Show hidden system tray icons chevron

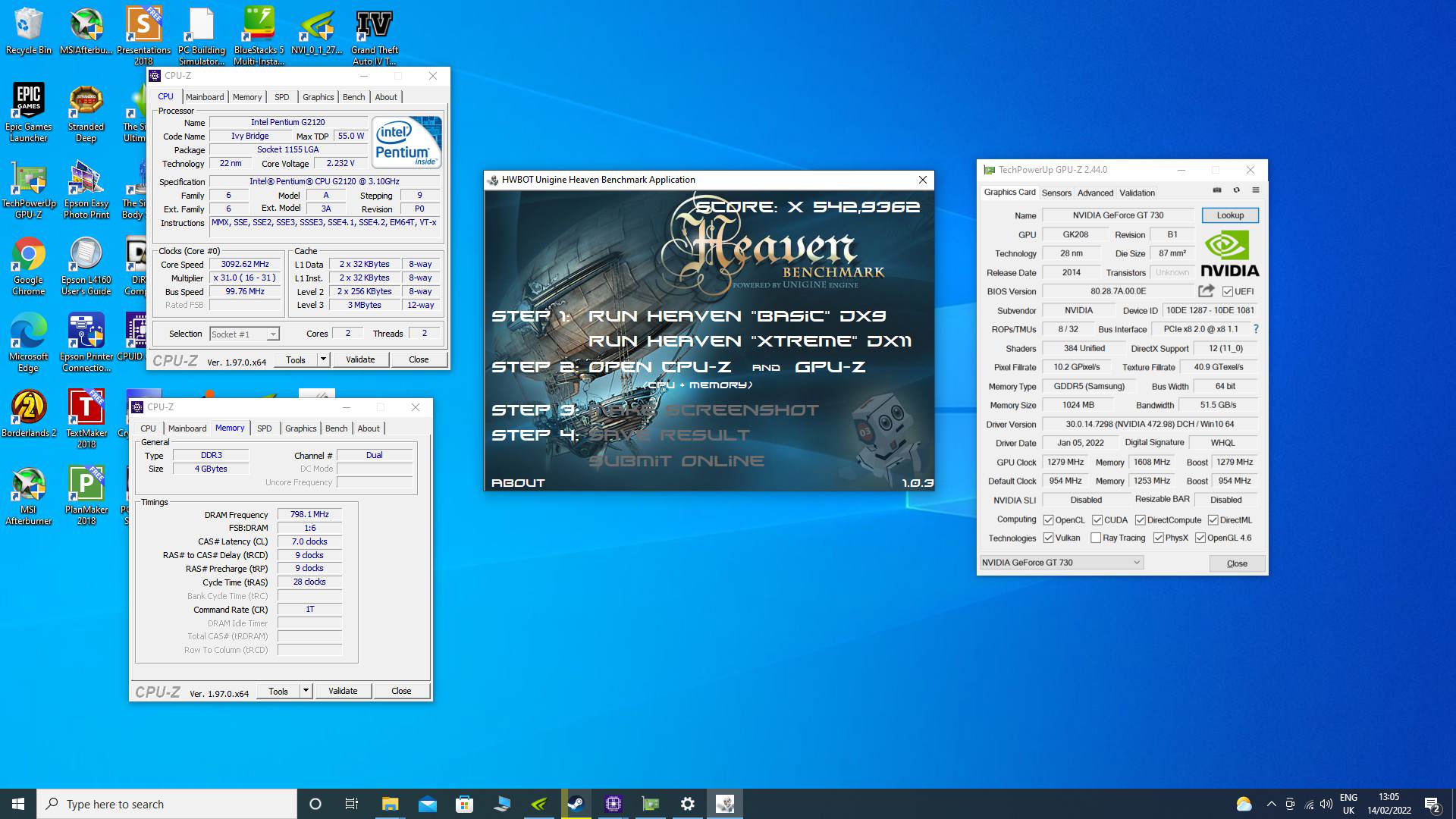pos(1271,804)
